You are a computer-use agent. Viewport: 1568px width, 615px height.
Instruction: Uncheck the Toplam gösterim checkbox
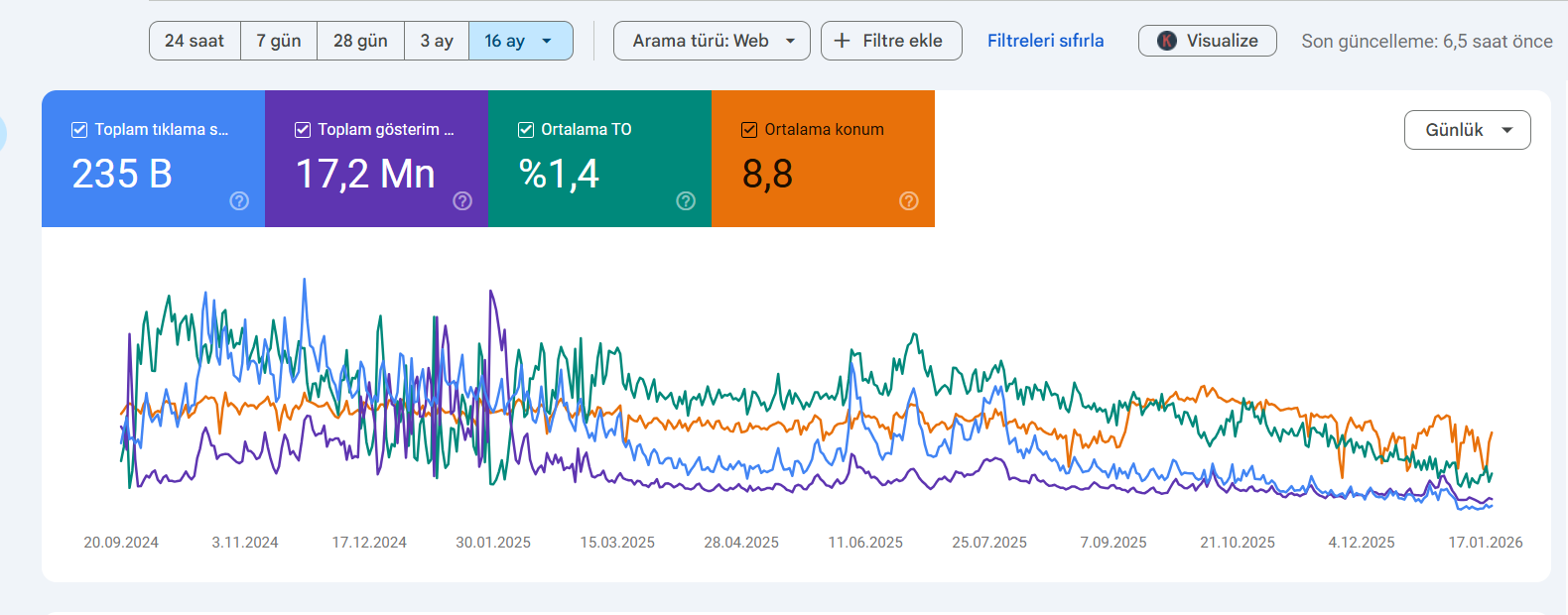pyautogui.click(x=303, y=130)
